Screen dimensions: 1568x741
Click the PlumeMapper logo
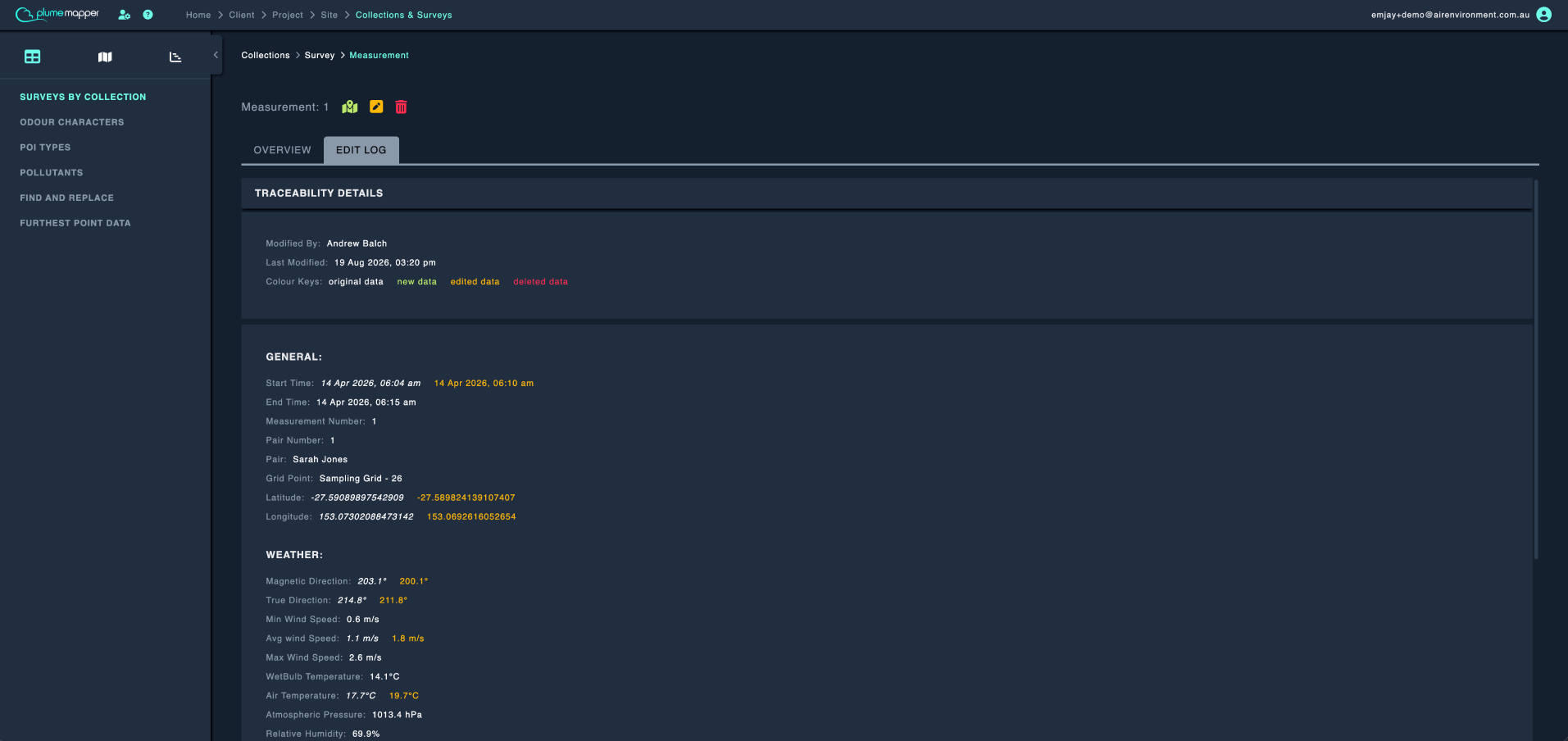(57, 14)
